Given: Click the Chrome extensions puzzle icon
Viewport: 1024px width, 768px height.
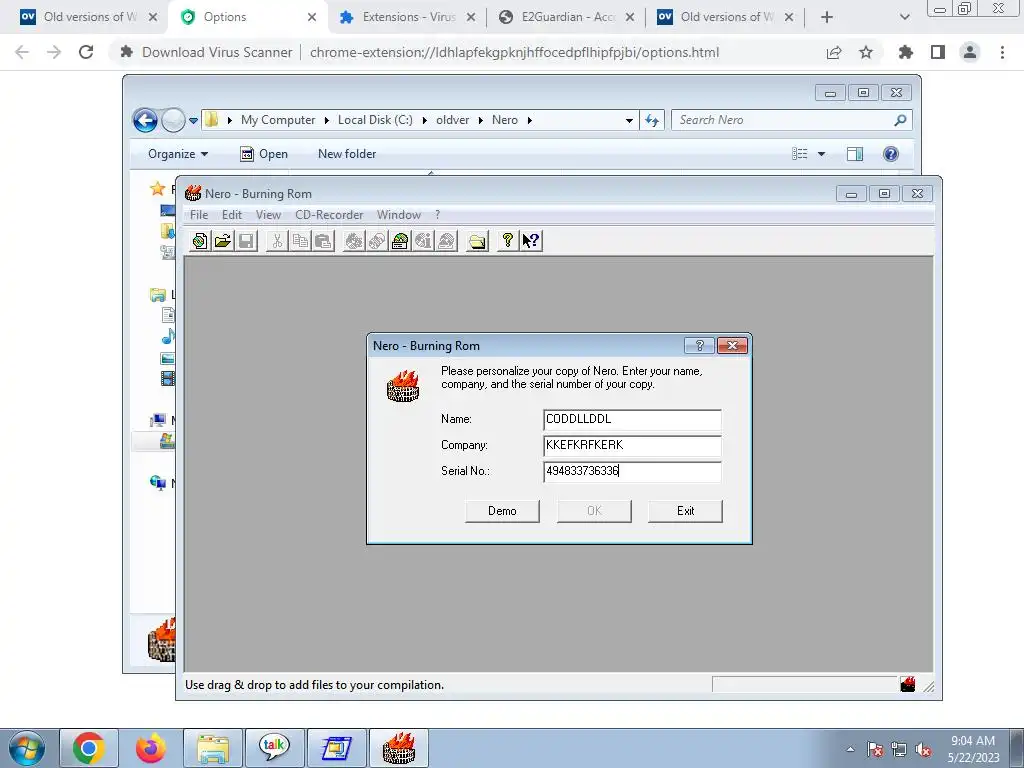Looking at the screenshot, I should (905, 52).
